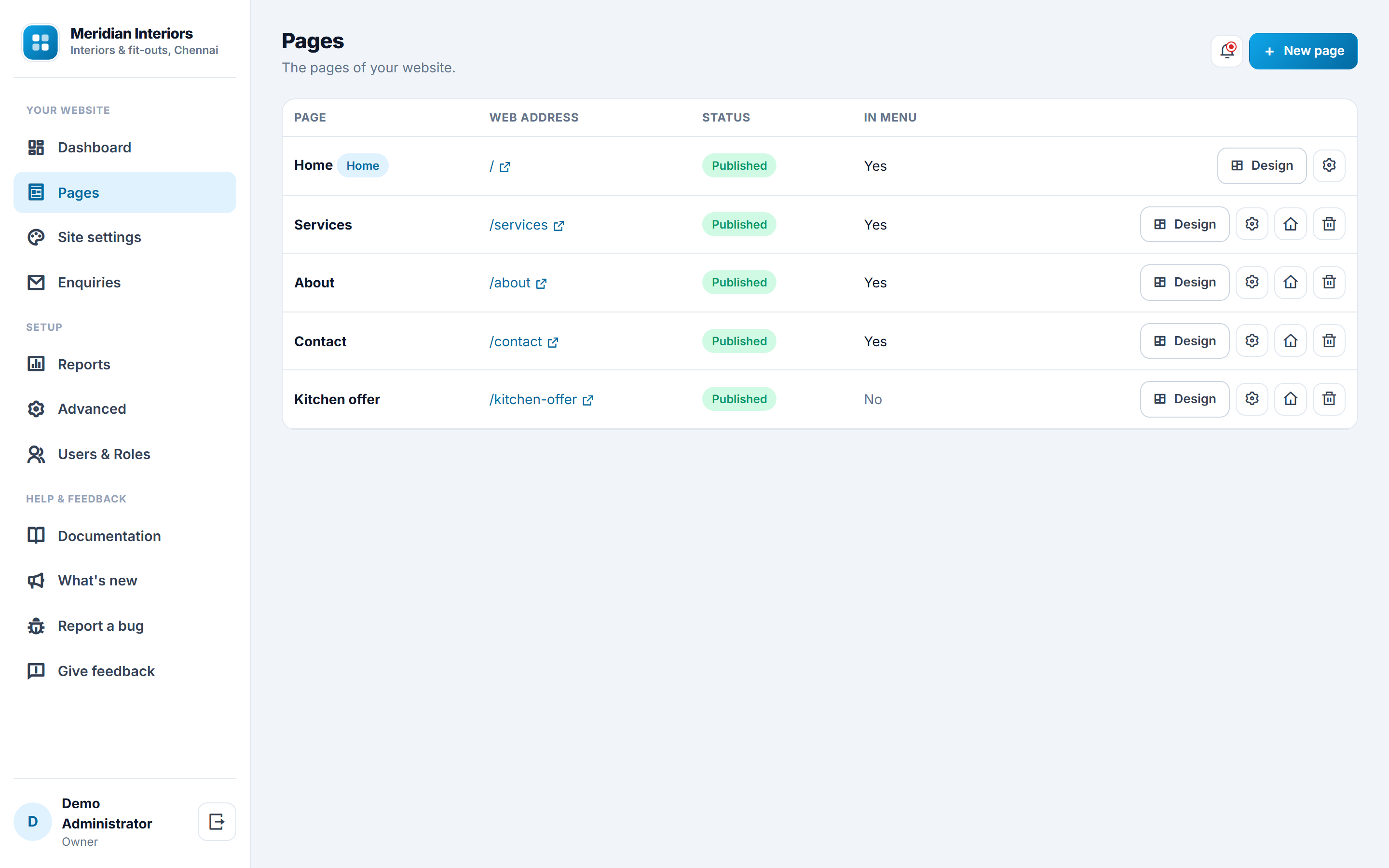Image resolution: width=1389 pixels, height=868 pixels.
Task: Design the Home page
Action: point(1262,165)
